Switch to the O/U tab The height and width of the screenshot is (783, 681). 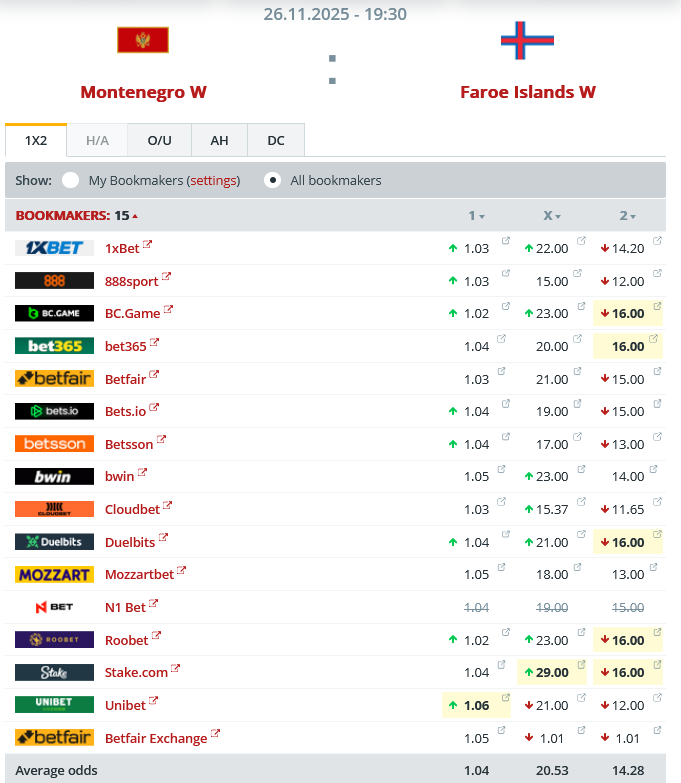coord(159,141)
